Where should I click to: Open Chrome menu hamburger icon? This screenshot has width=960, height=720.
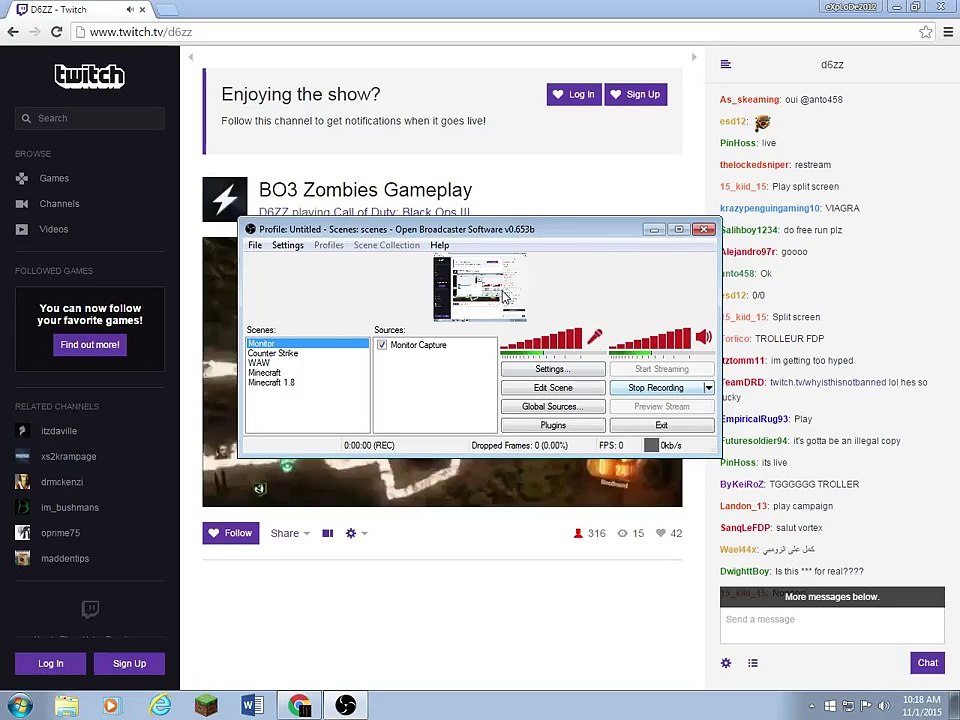tap(948, 32)
